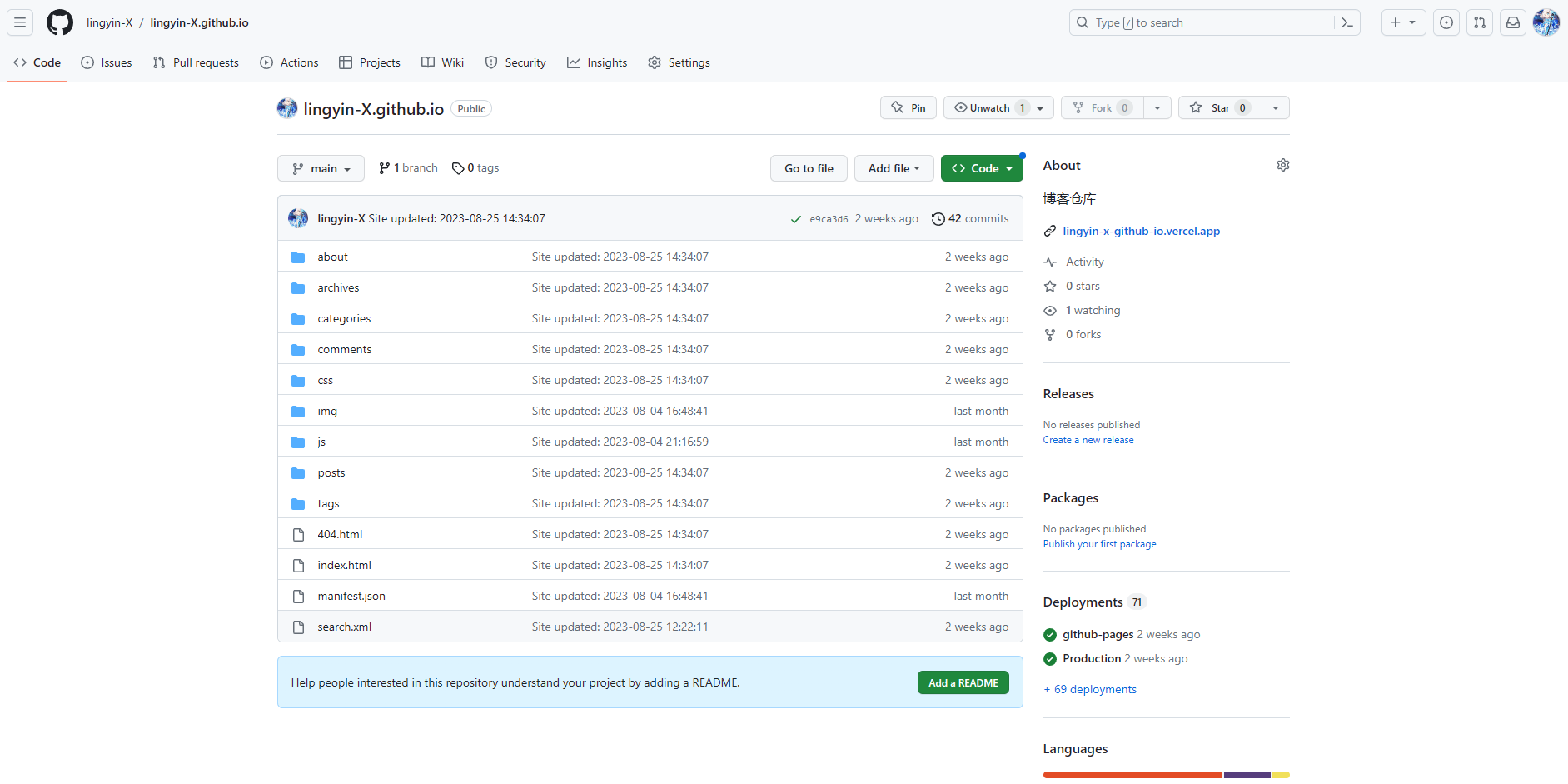Open the lingyin-x-github-io.vercel.app website link
Screen dimensions: 1568x784
click(x=1141, y=231)
